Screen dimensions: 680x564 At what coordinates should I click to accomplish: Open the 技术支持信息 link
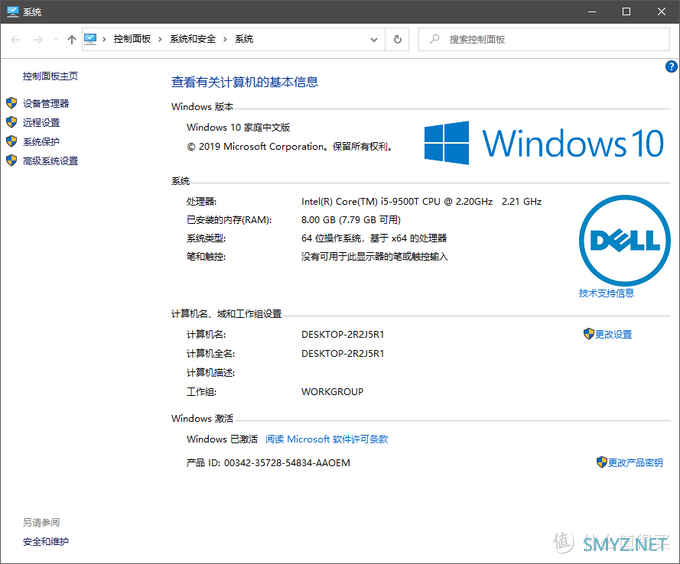[x=606, y=293]
